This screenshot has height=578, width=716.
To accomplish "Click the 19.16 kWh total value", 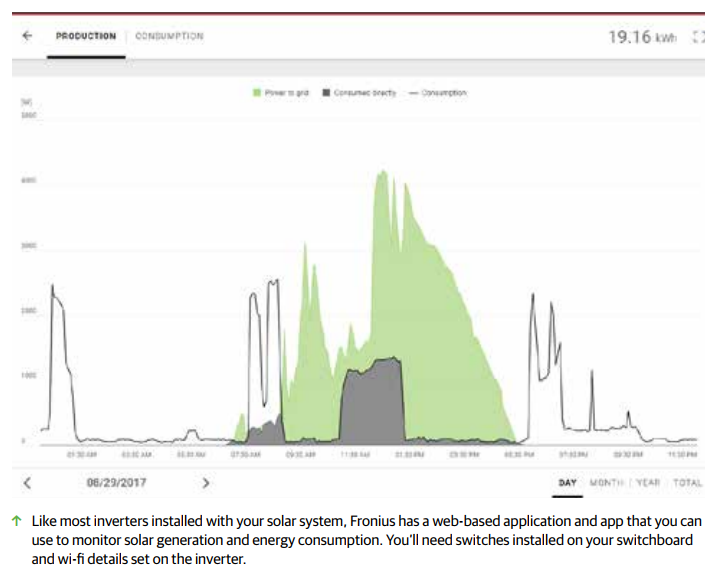I will coord(642,37).
